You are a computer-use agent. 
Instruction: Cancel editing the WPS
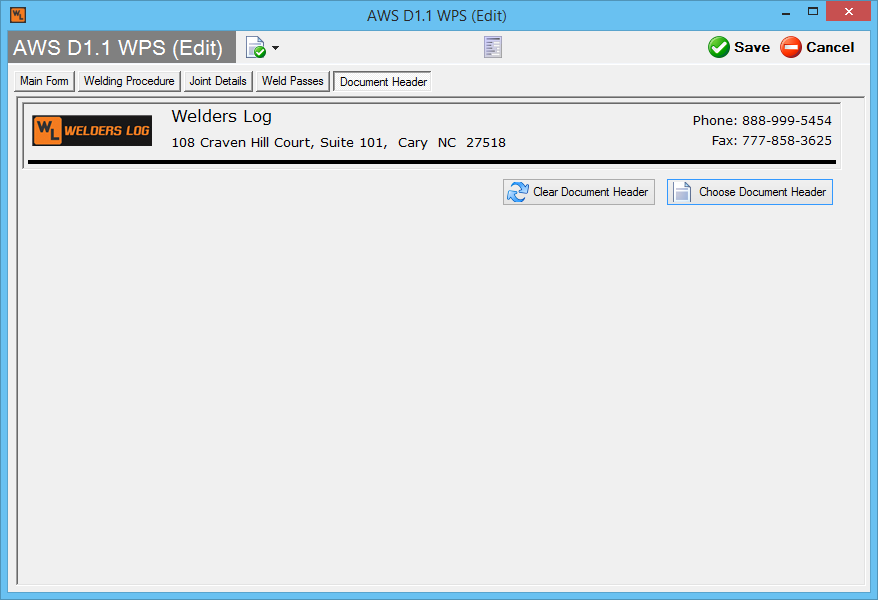(x=818, y=48)
